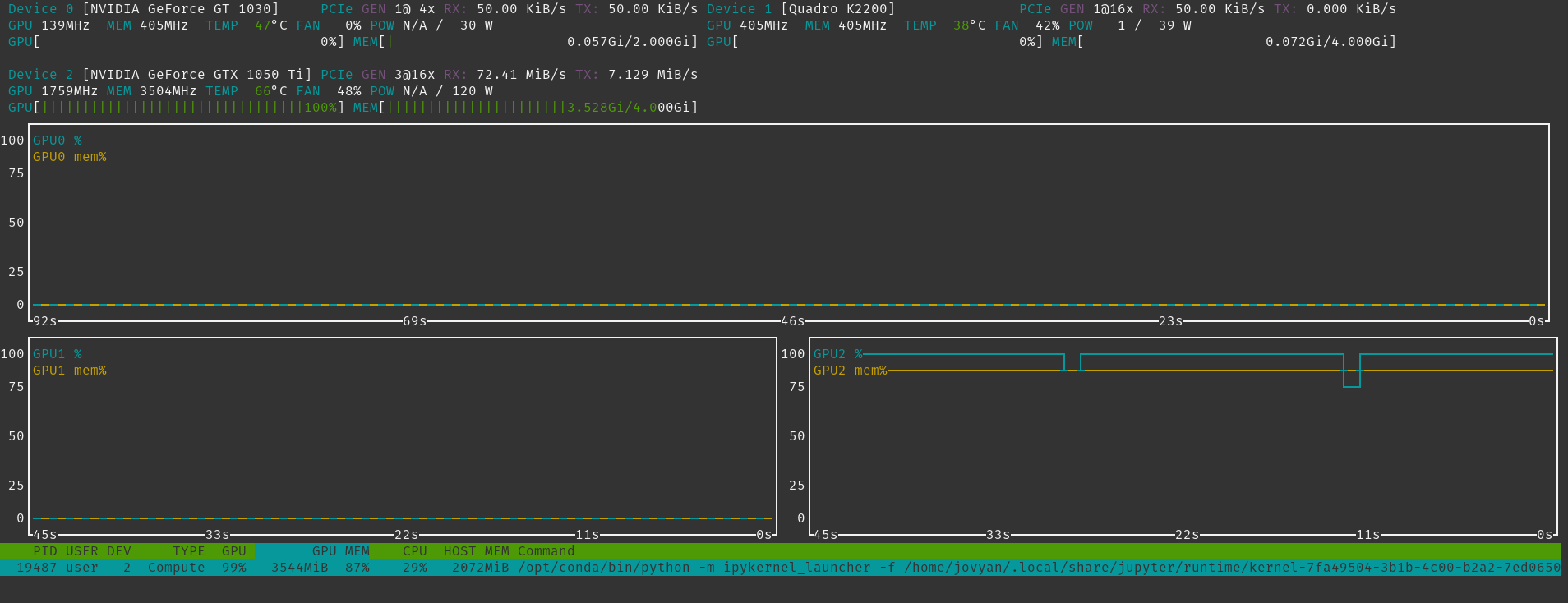Screen dimensions: 1568x603
Task: Click the TEMP 38°C reading
Action: (945, 25)
